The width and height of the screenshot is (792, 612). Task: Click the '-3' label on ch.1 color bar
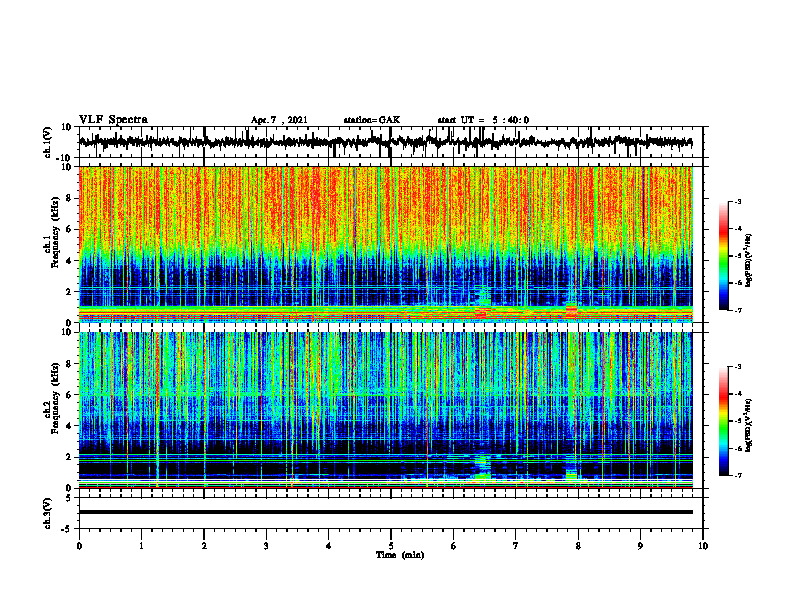738,201
